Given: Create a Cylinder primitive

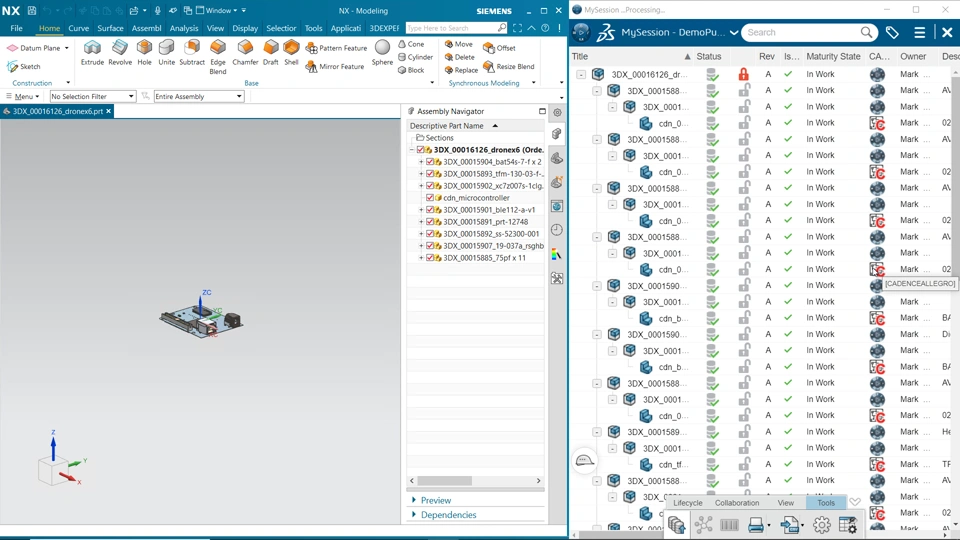Looking at the screenshot, I should pyautogui.click(x=415, y=57).
